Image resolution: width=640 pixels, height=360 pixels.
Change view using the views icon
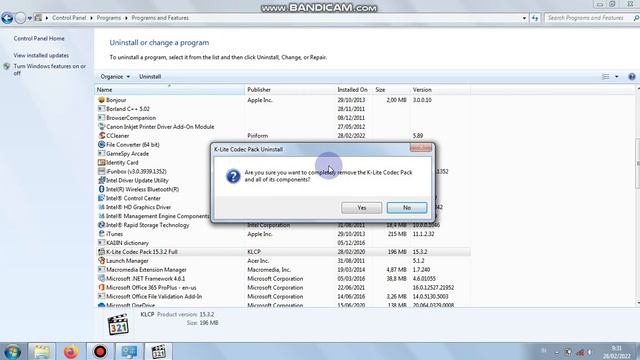pos(606,76)
